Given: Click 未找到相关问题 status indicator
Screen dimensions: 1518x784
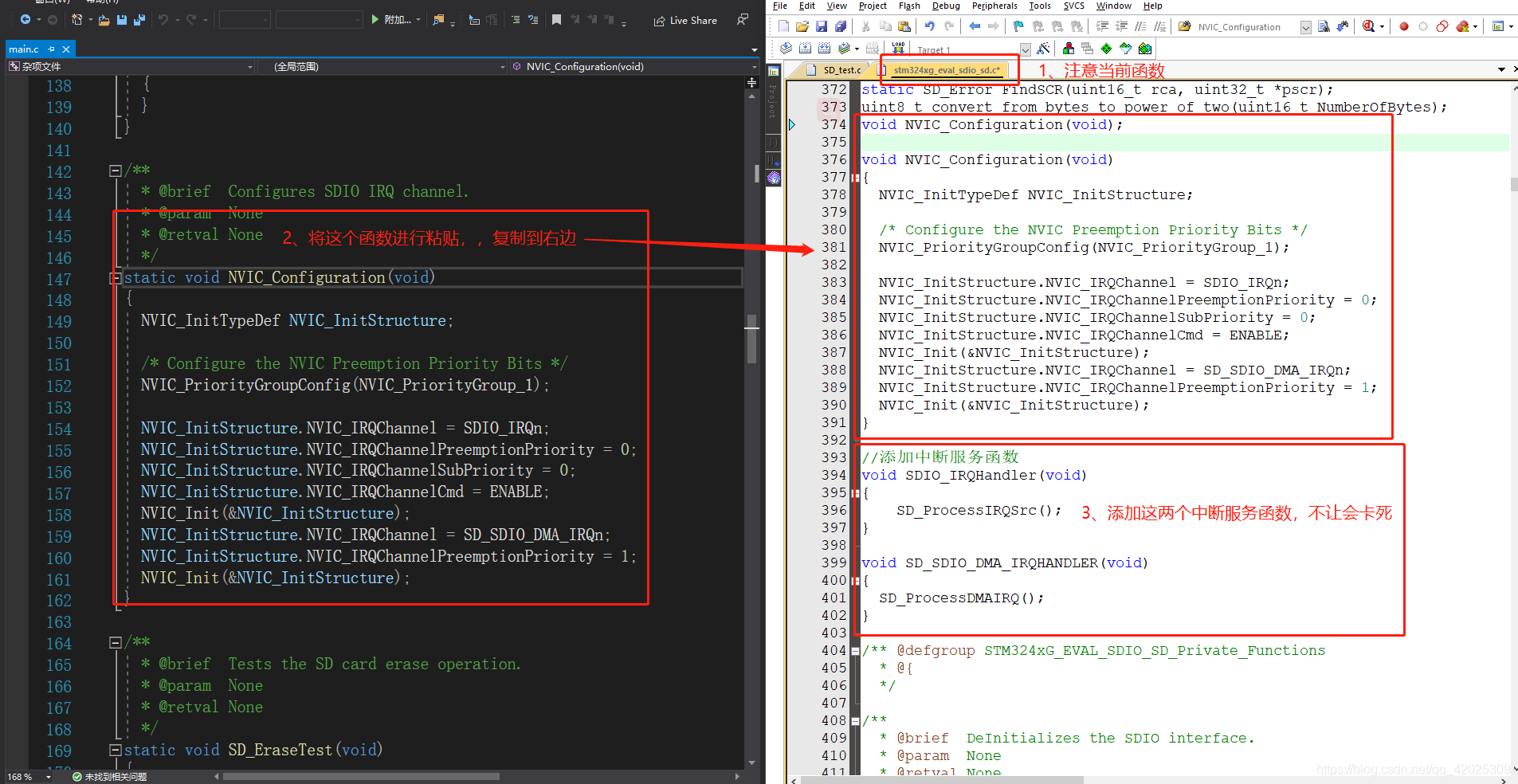Looking at the screenshot, I should click(x=109, y=777).
